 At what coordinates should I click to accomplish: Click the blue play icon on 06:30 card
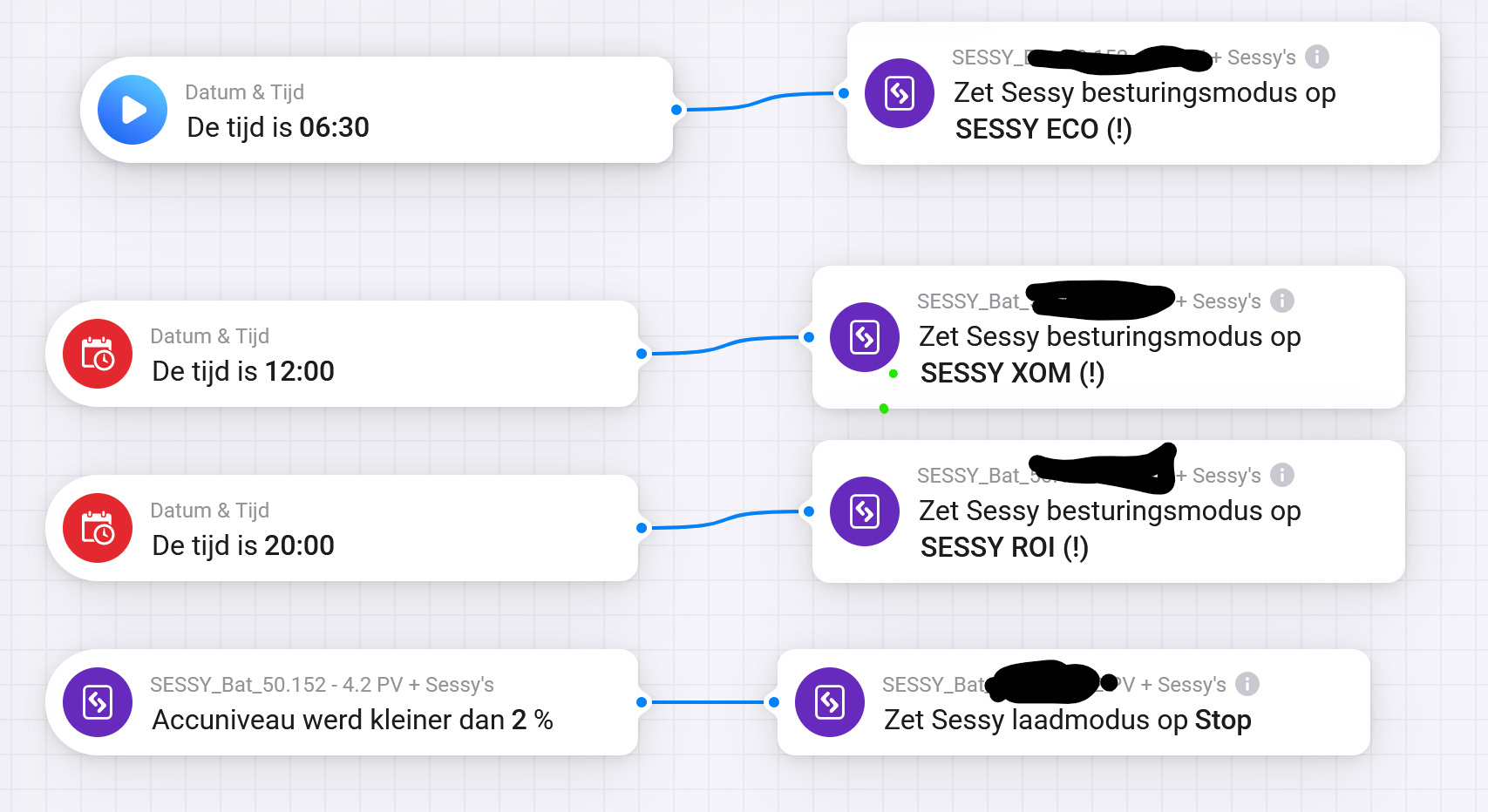132,110
